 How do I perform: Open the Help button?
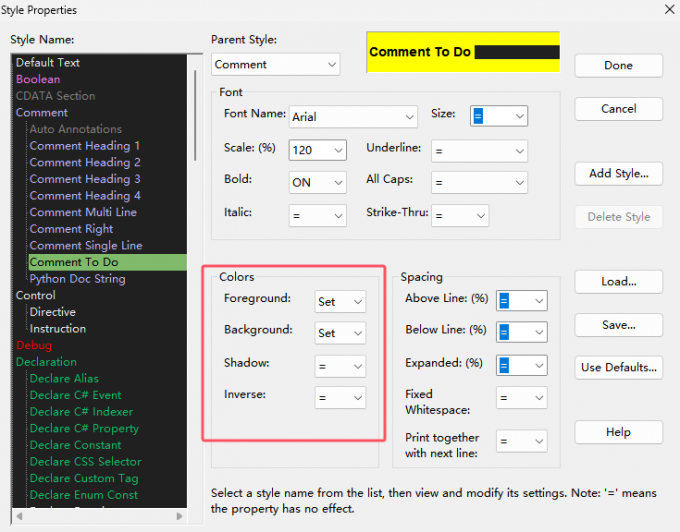click(x=618, y=432)
